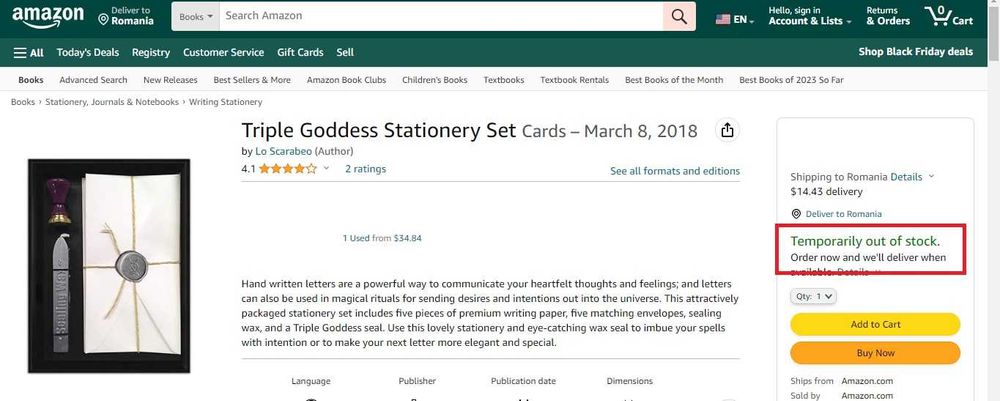Click the share icon beside title
The height and width of the screenshot is (401, 1000).
tap(727, 131)
